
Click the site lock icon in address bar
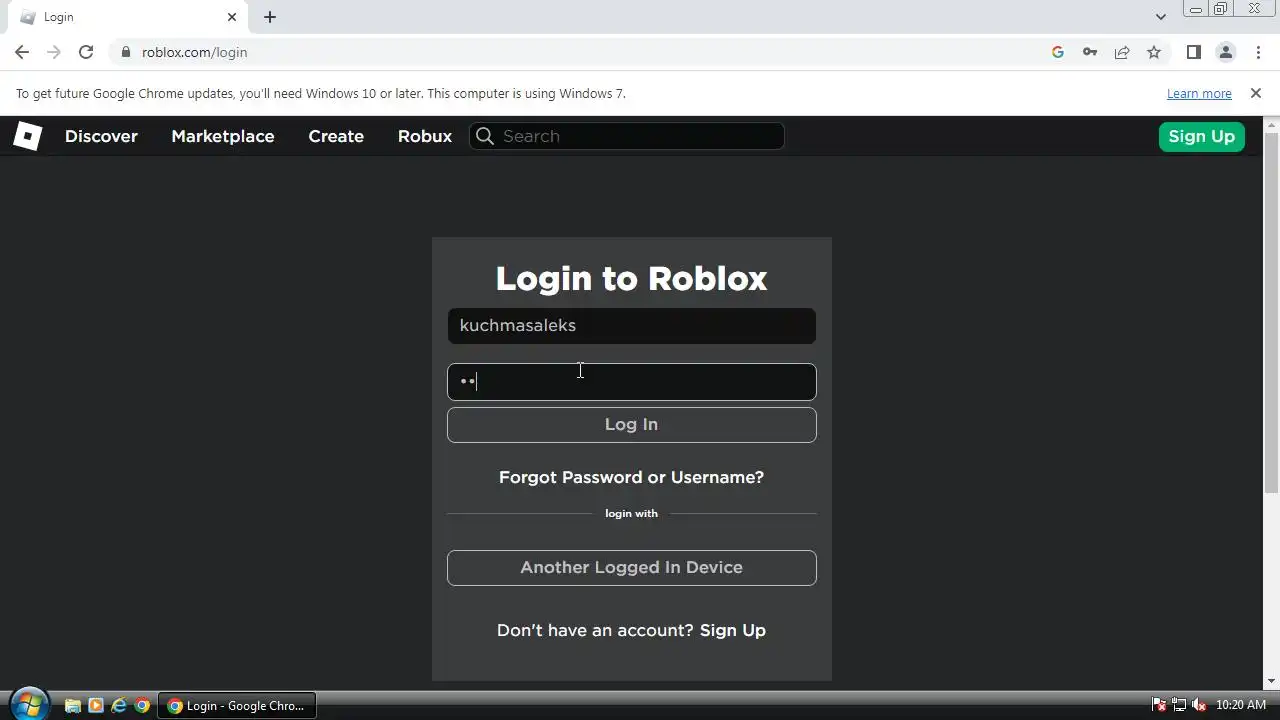tap(126, 52)
